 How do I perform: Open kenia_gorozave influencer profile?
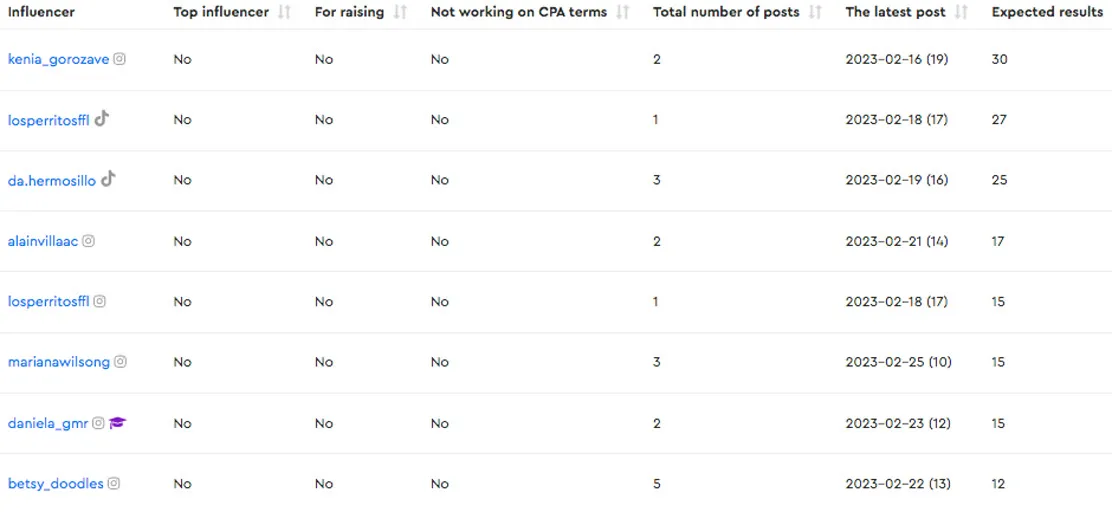point(58,59)
